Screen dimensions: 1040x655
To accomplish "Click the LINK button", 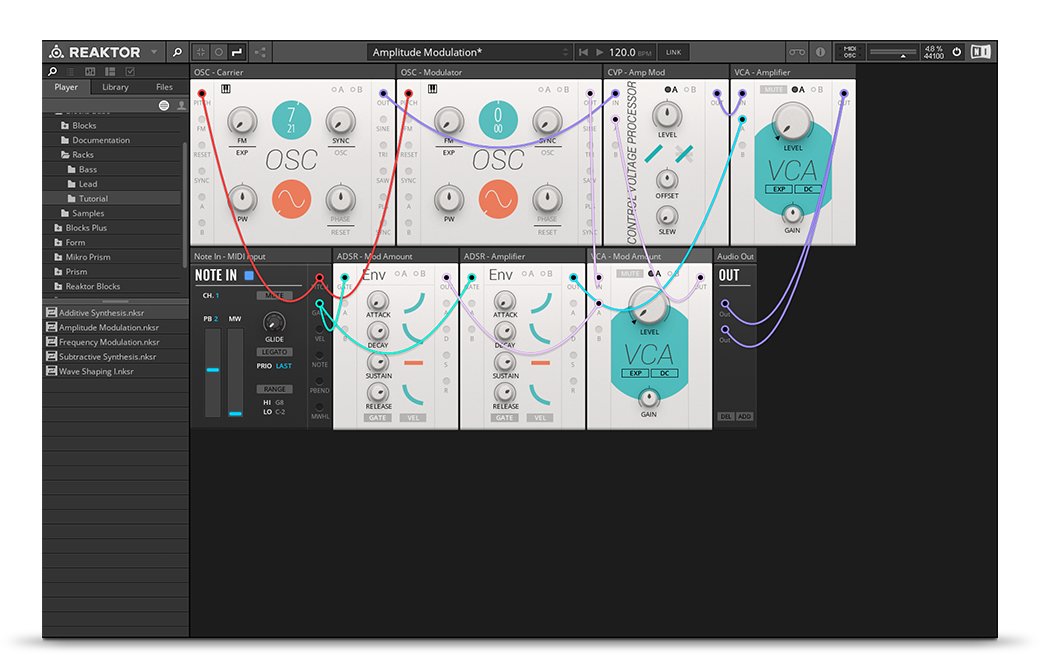I will pyautogui.click(x=673, y=52).
